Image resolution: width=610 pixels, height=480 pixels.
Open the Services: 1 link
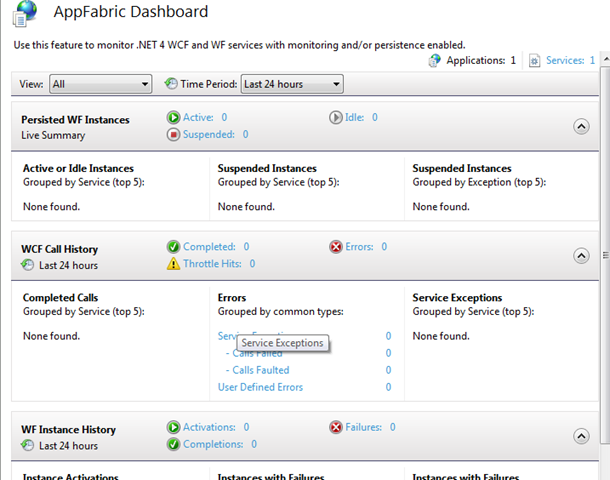pyautogui.click(x=570, y=60)
